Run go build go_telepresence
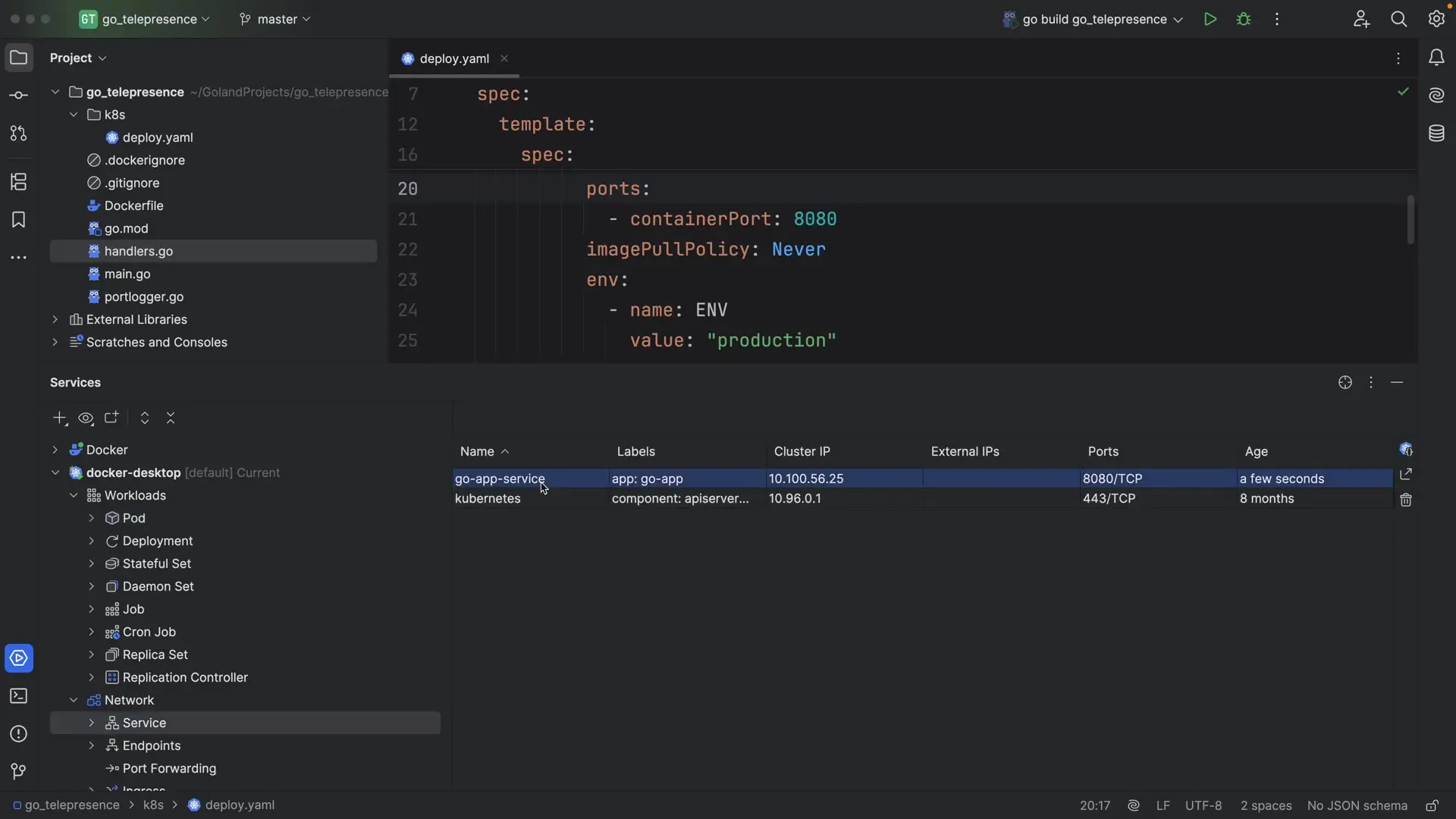Viewport: 1456px width, 819px height. coord(1210,20)
